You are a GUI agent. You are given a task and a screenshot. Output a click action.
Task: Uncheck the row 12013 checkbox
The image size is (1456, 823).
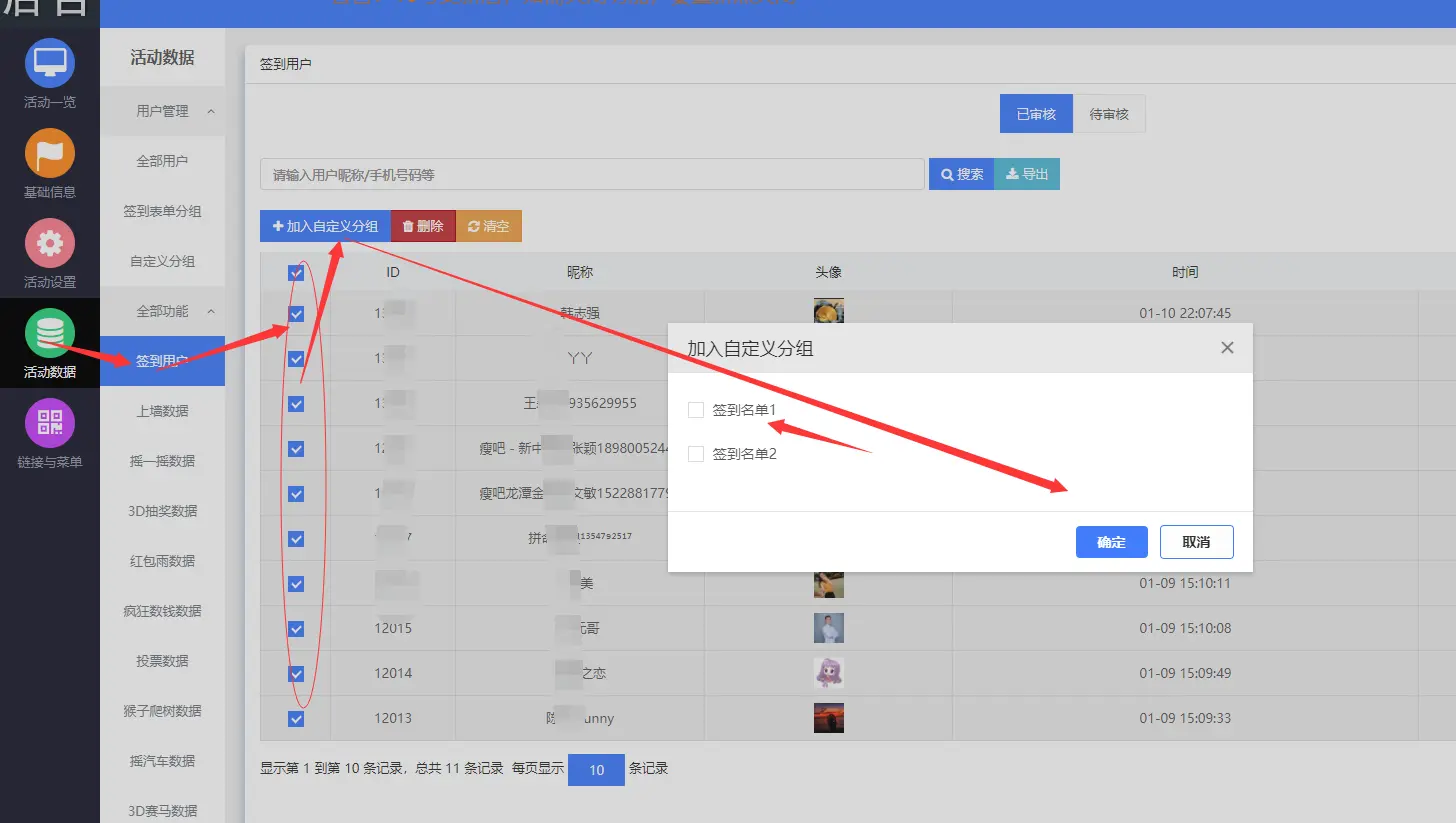pyautogui.click(x=296, y=719)
